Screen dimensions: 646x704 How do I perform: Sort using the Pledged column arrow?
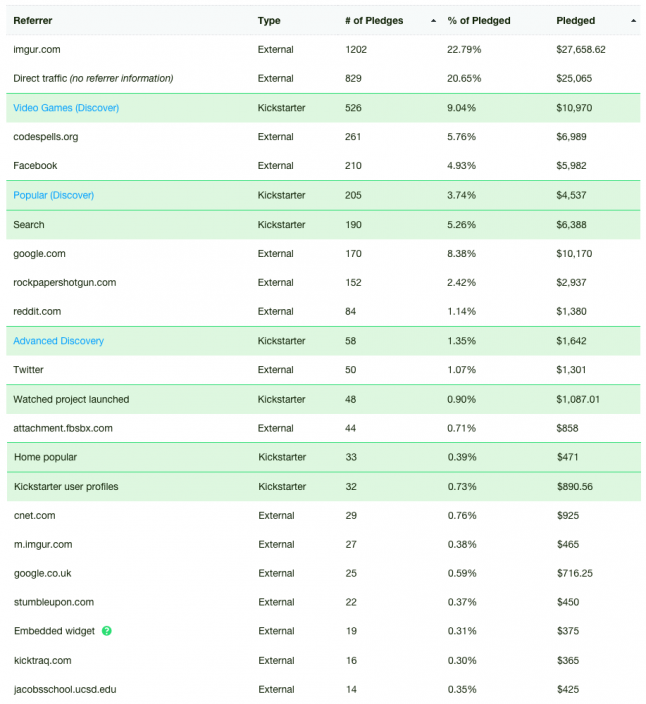pyautogui.click(x=633, y=21)
